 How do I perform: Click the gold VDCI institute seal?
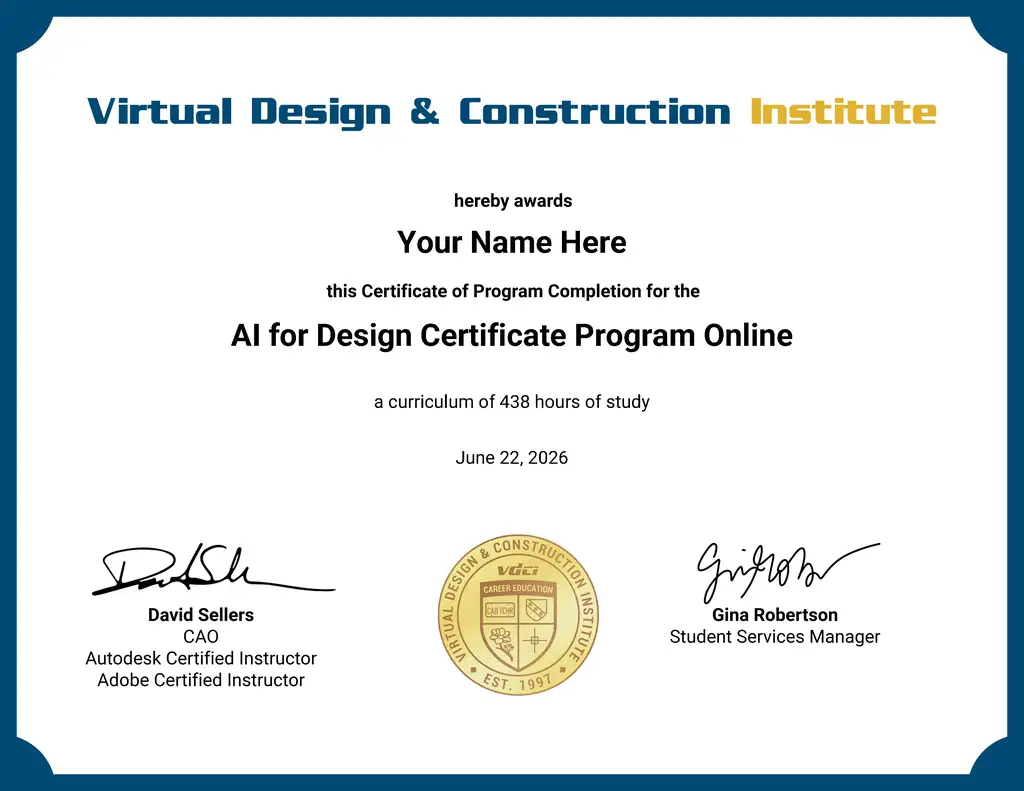[x=518, y=615]
